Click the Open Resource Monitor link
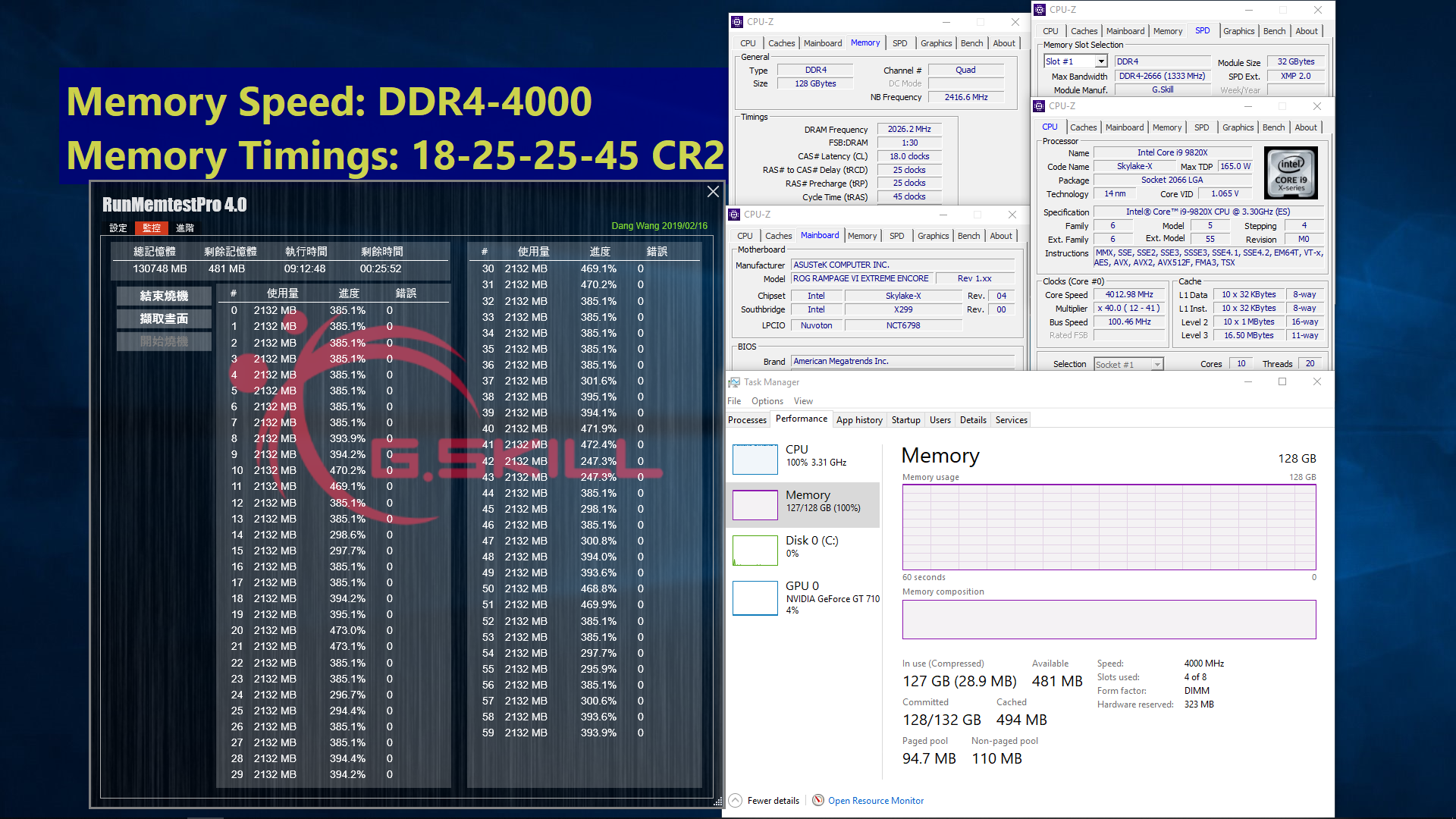Screen dimensions: 1456x819 coord(875,800)
